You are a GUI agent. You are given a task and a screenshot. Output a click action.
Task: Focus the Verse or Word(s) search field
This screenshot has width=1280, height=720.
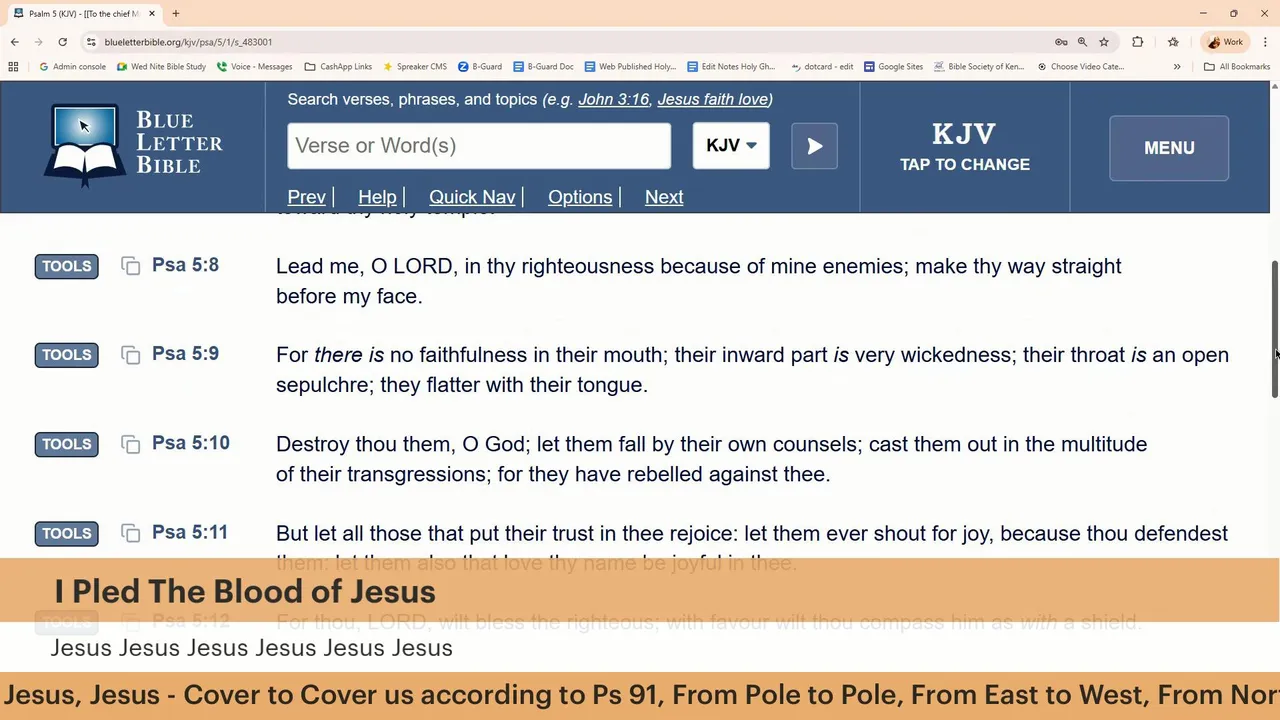(479, 146)
